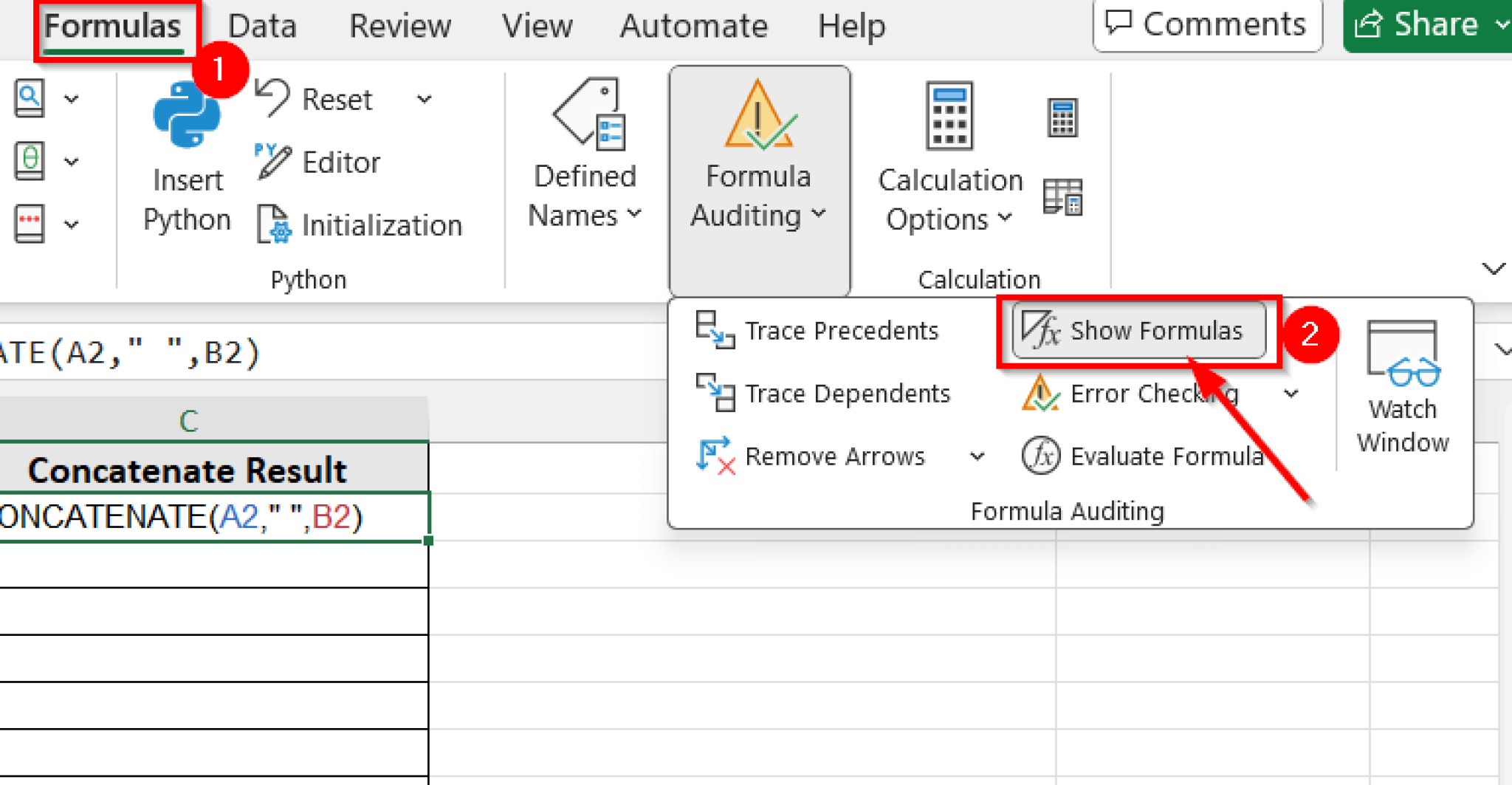Screen dimensions: 1512x785
Task: Click the Insert Python button
Action: [186, 155]
